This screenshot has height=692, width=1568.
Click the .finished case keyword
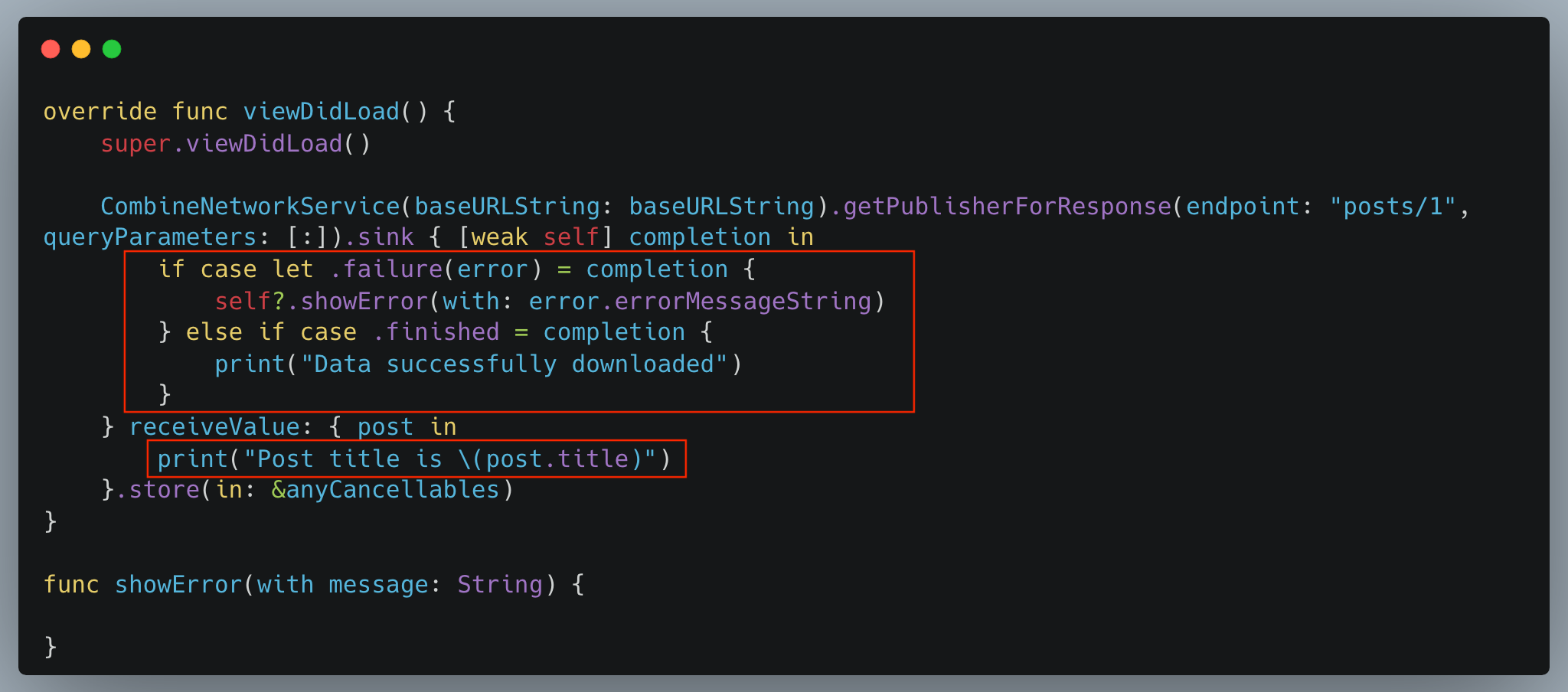point(436,332)
